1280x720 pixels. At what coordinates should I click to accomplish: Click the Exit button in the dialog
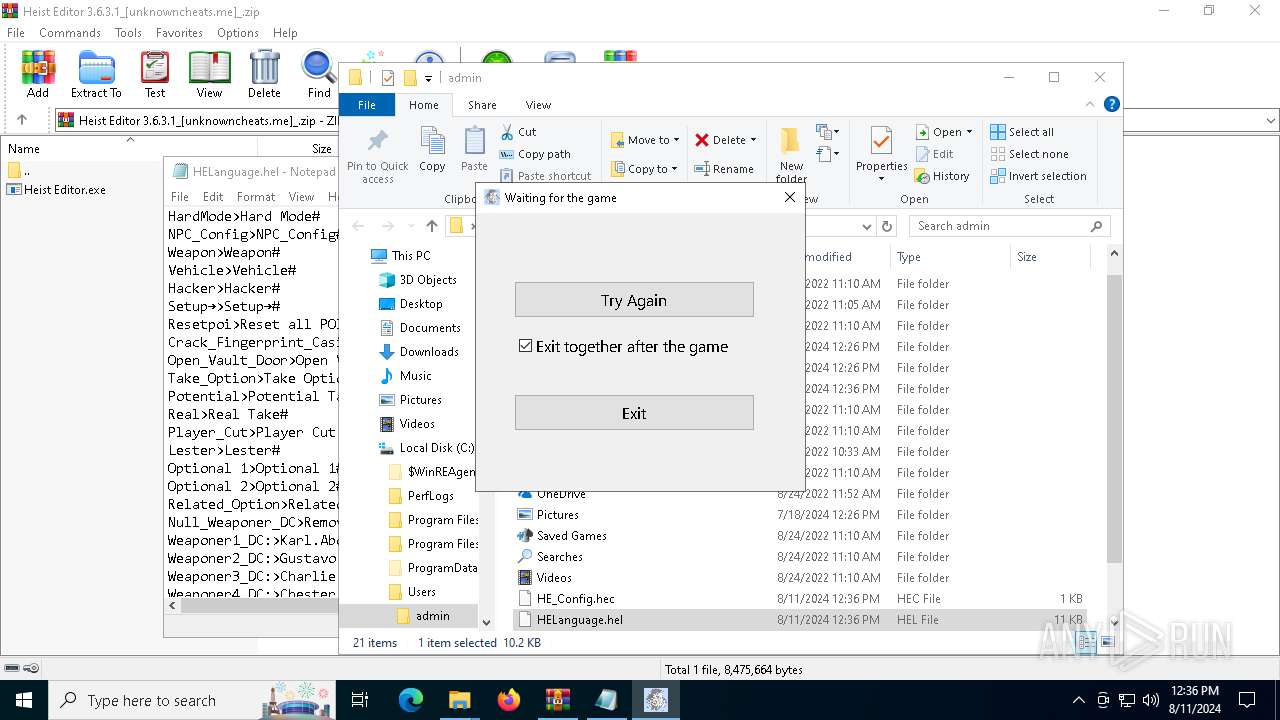click(x=634, y=413)
